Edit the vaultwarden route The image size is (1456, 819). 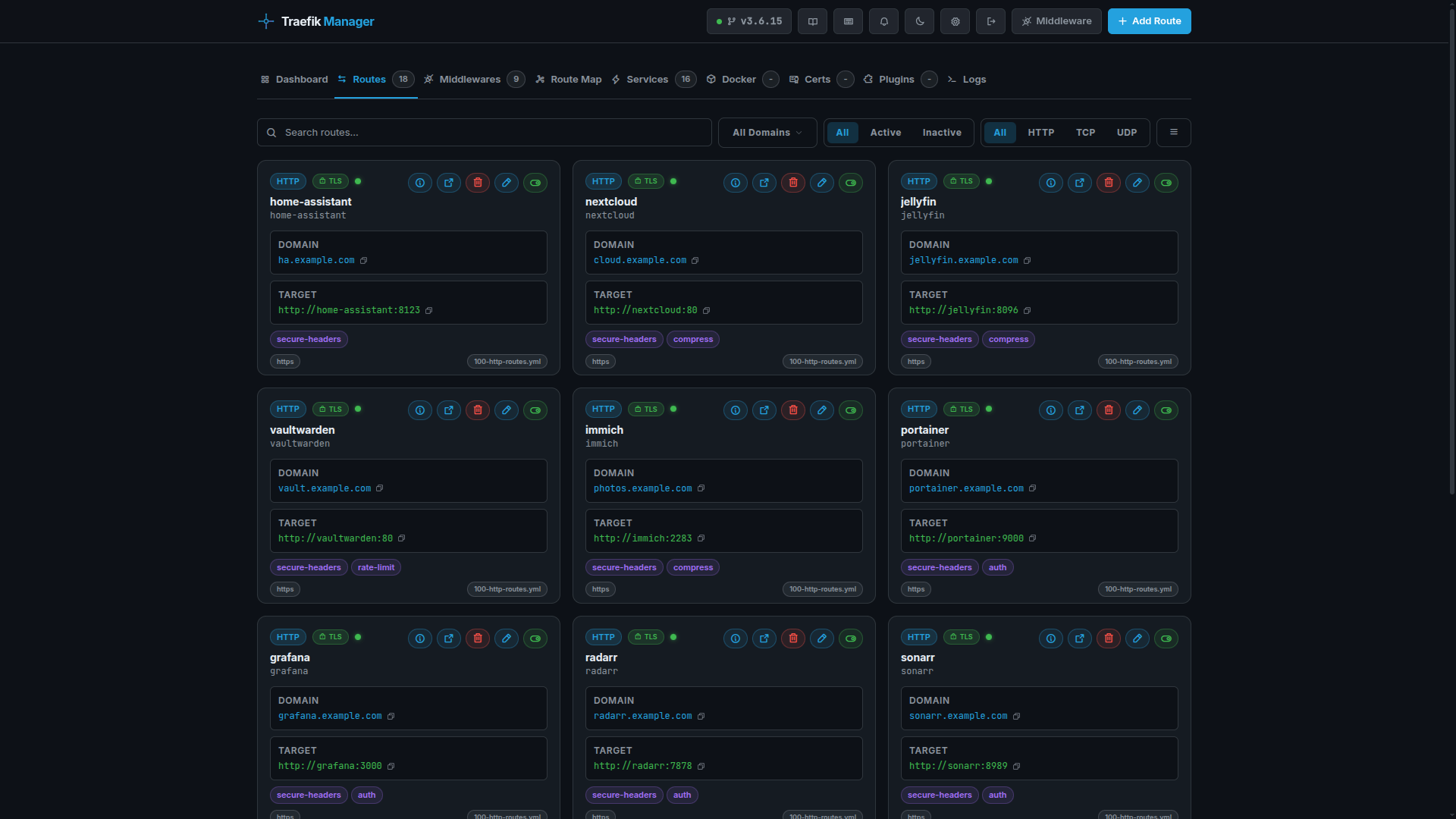507,410
